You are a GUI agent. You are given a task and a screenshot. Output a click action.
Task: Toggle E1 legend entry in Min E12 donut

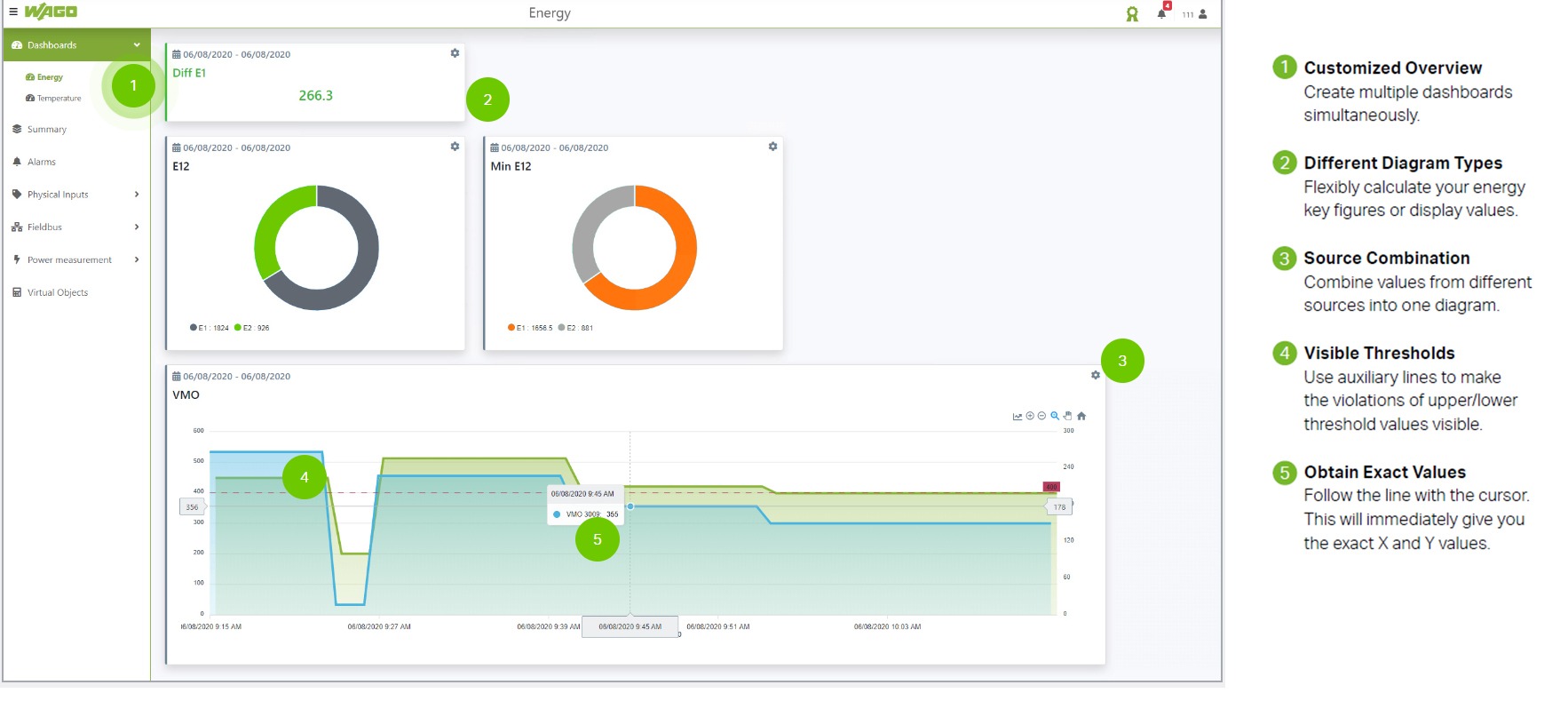coord(530,328)
